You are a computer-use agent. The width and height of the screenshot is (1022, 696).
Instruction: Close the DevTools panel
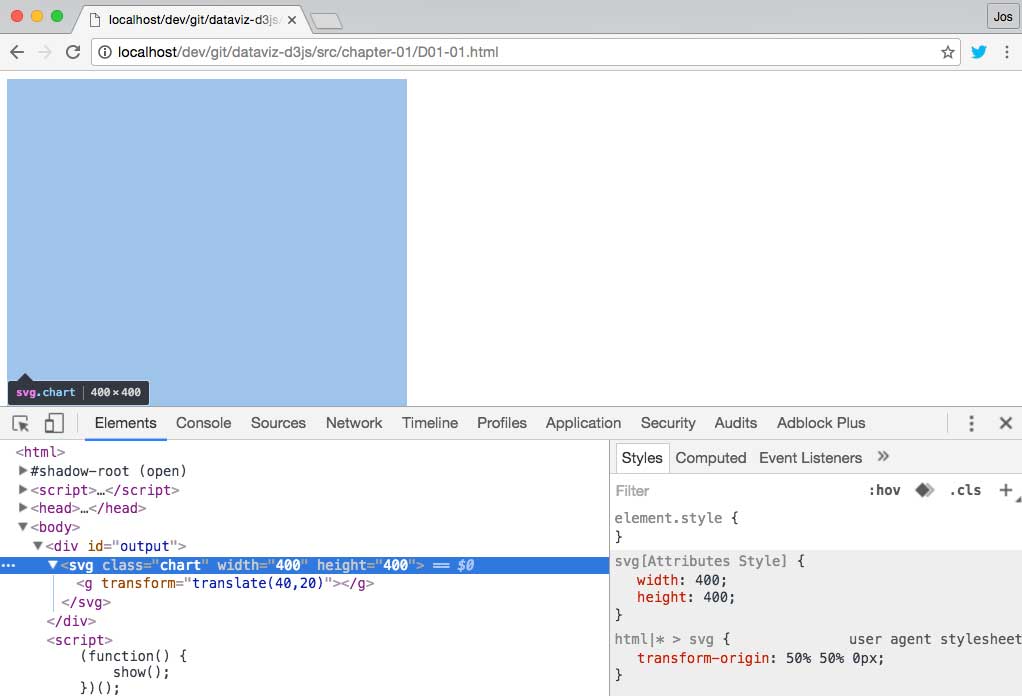(1006, 424)
